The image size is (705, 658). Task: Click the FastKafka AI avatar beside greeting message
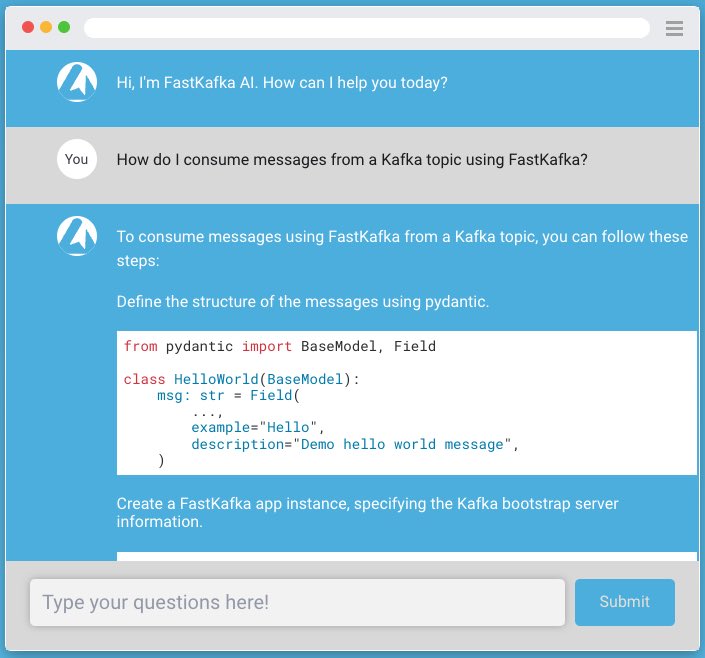77,82
